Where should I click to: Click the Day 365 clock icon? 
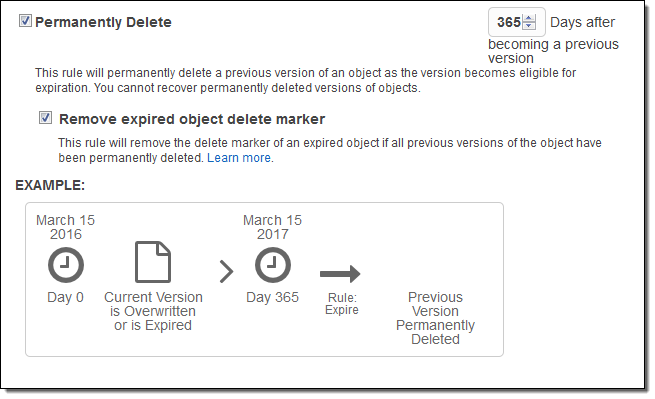273,265
